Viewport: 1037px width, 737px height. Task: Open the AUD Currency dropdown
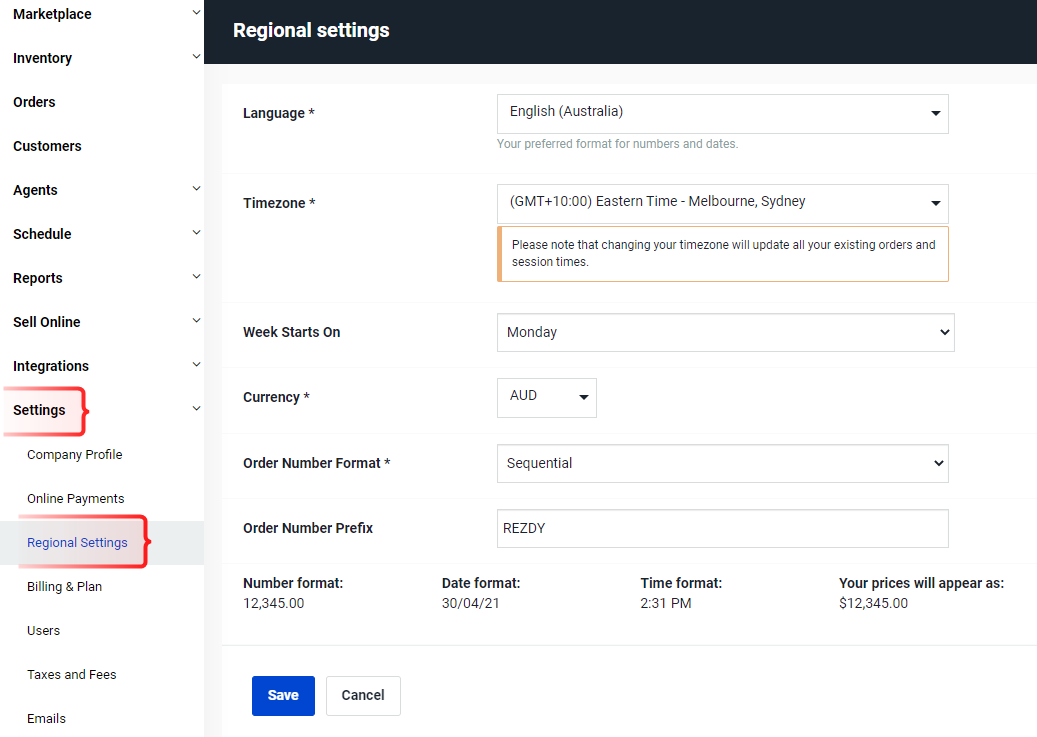click(x=547, y=398)
